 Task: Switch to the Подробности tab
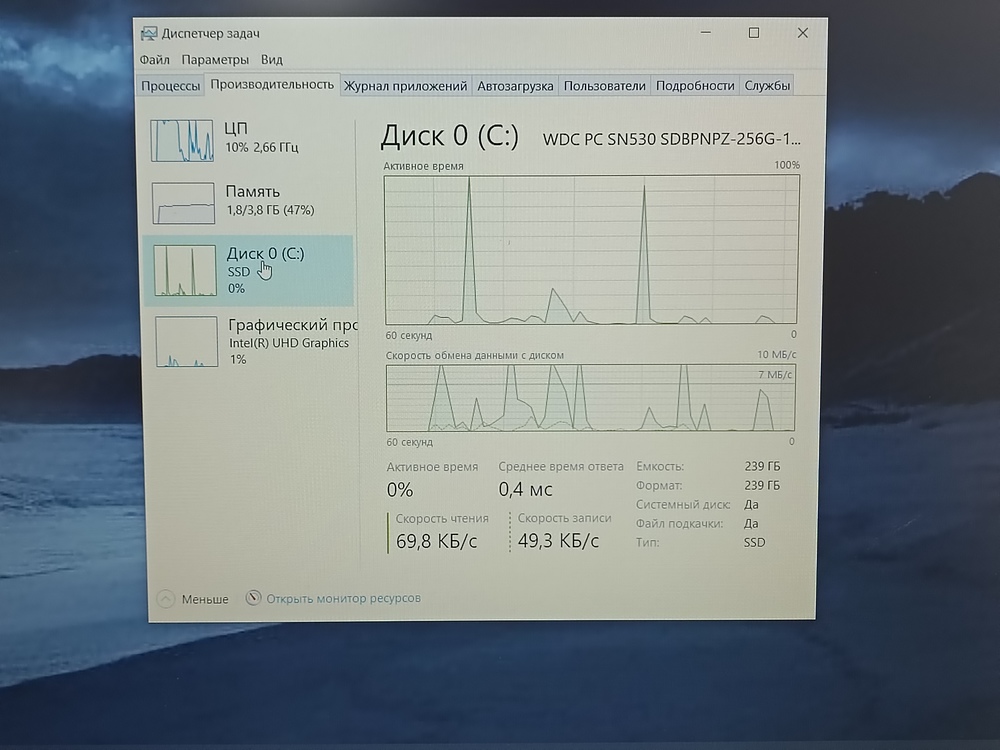tap(695, 86)
